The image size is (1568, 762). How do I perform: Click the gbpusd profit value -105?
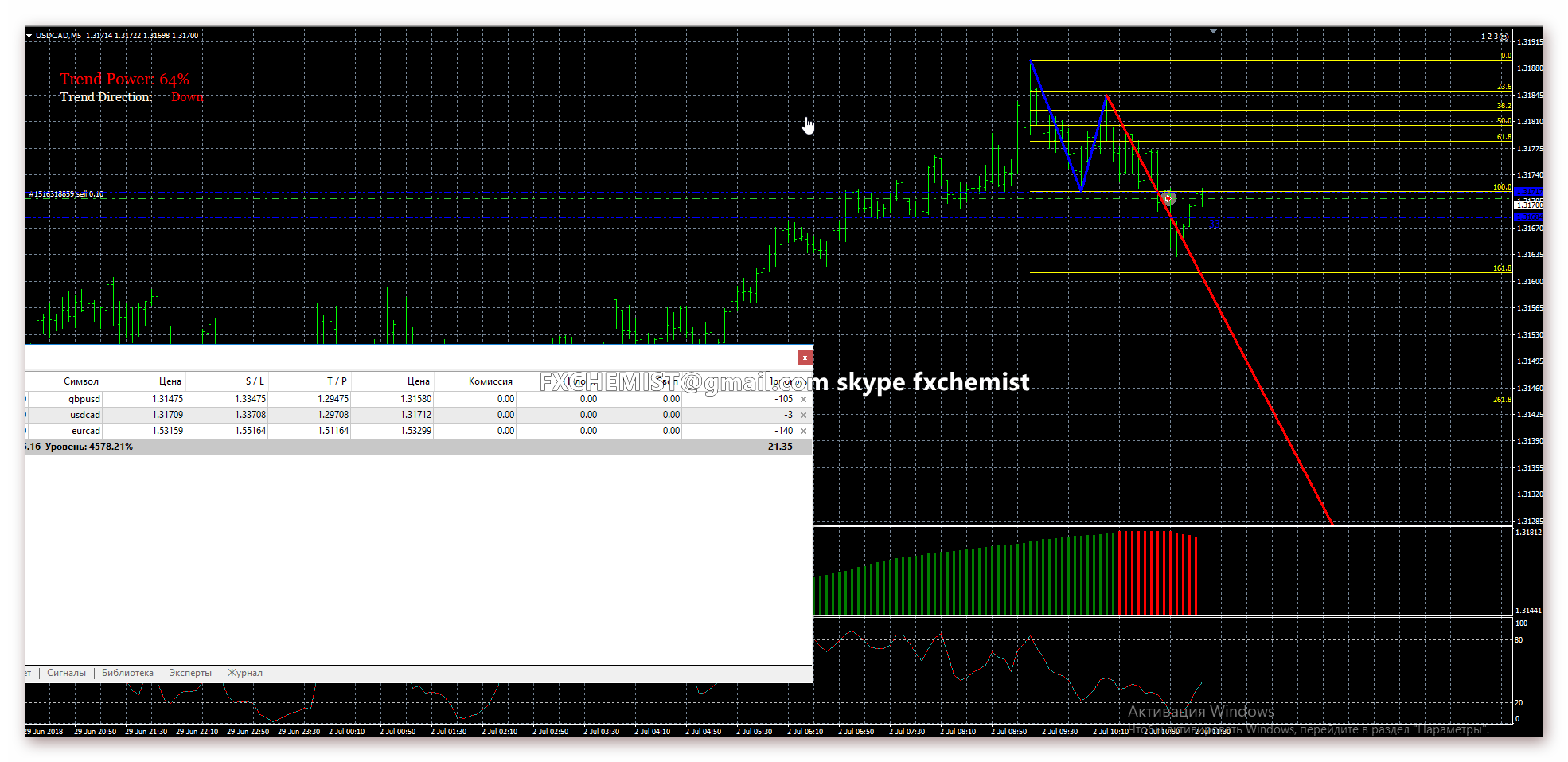785,399
